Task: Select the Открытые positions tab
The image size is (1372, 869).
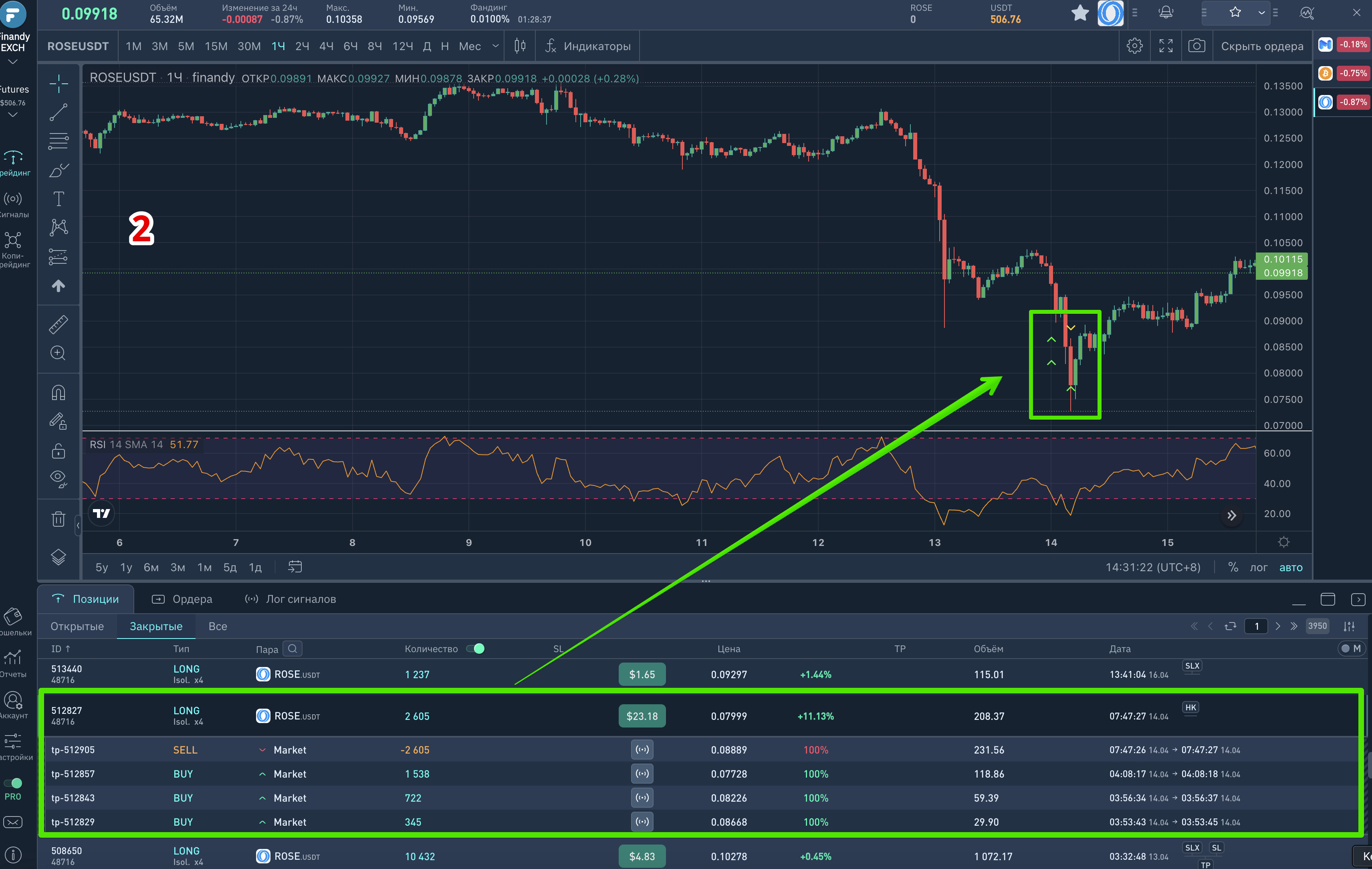Action: point(77,626)
